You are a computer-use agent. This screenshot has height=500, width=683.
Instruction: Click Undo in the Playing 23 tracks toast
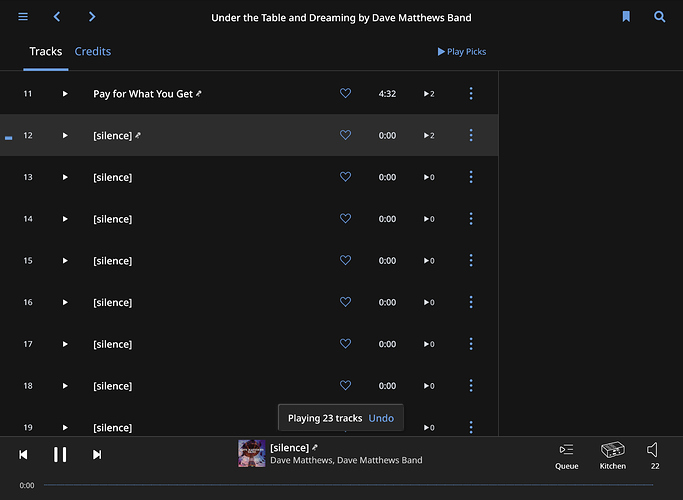(x=381, y=418)
